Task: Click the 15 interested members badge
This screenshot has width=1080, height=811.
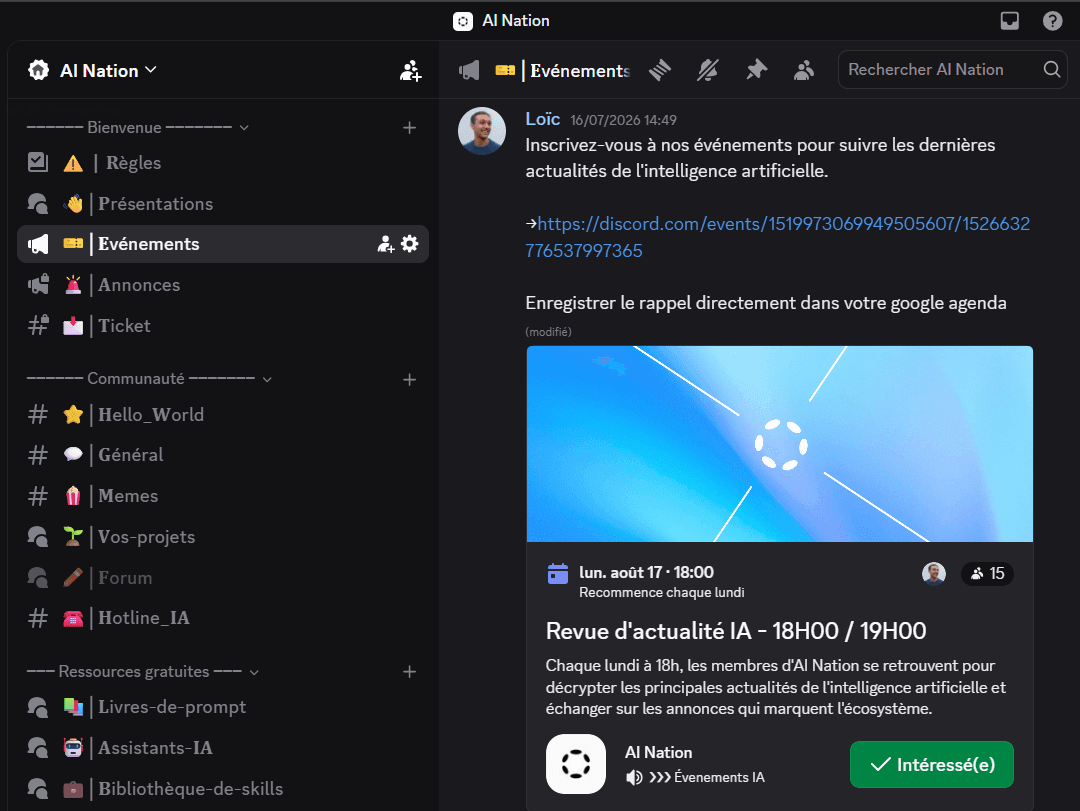Action: pos(988,573)
